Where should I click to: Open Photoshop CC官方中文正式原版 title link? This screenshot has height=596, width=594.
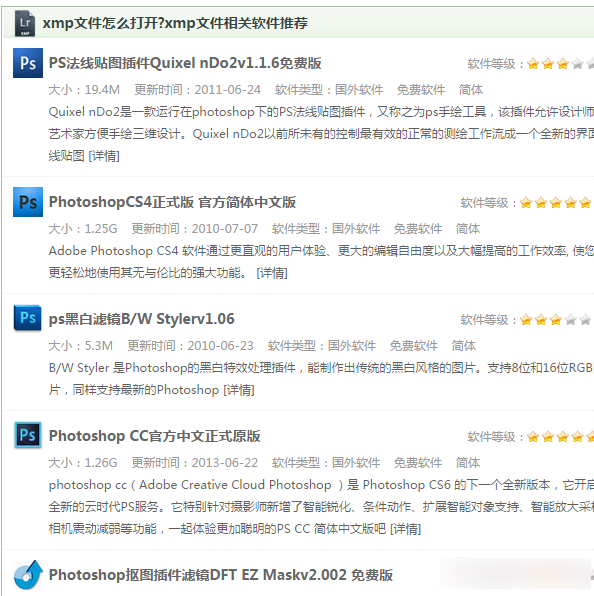tap(154, 436)
